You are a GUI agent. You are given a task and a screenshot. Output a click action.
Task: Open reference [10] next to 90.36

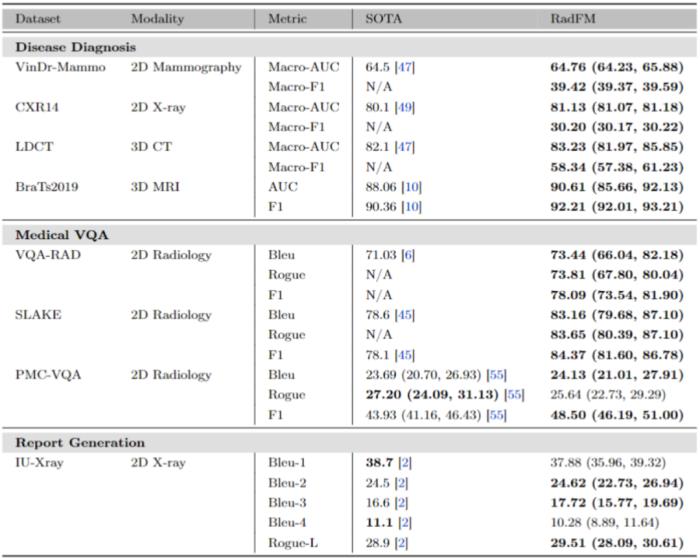[x=412, y=207]
